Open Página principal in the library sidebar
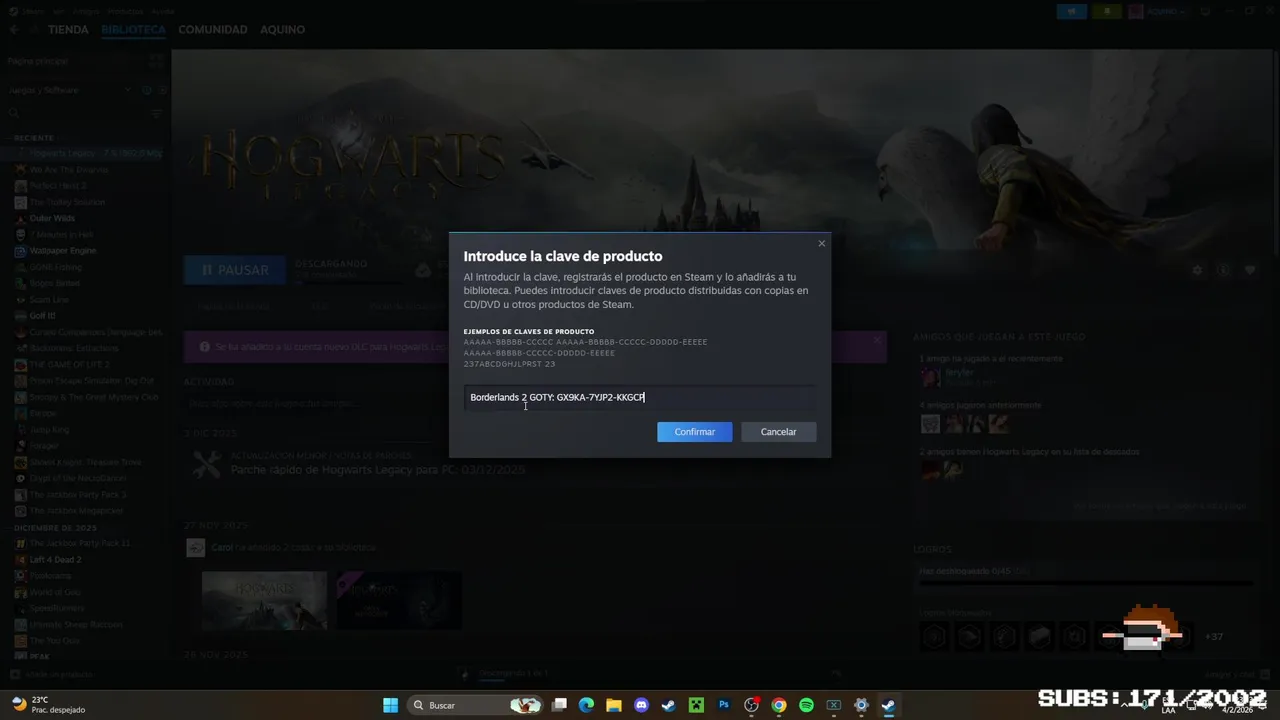Screen dimensions: 1280x720 (38, 61)
